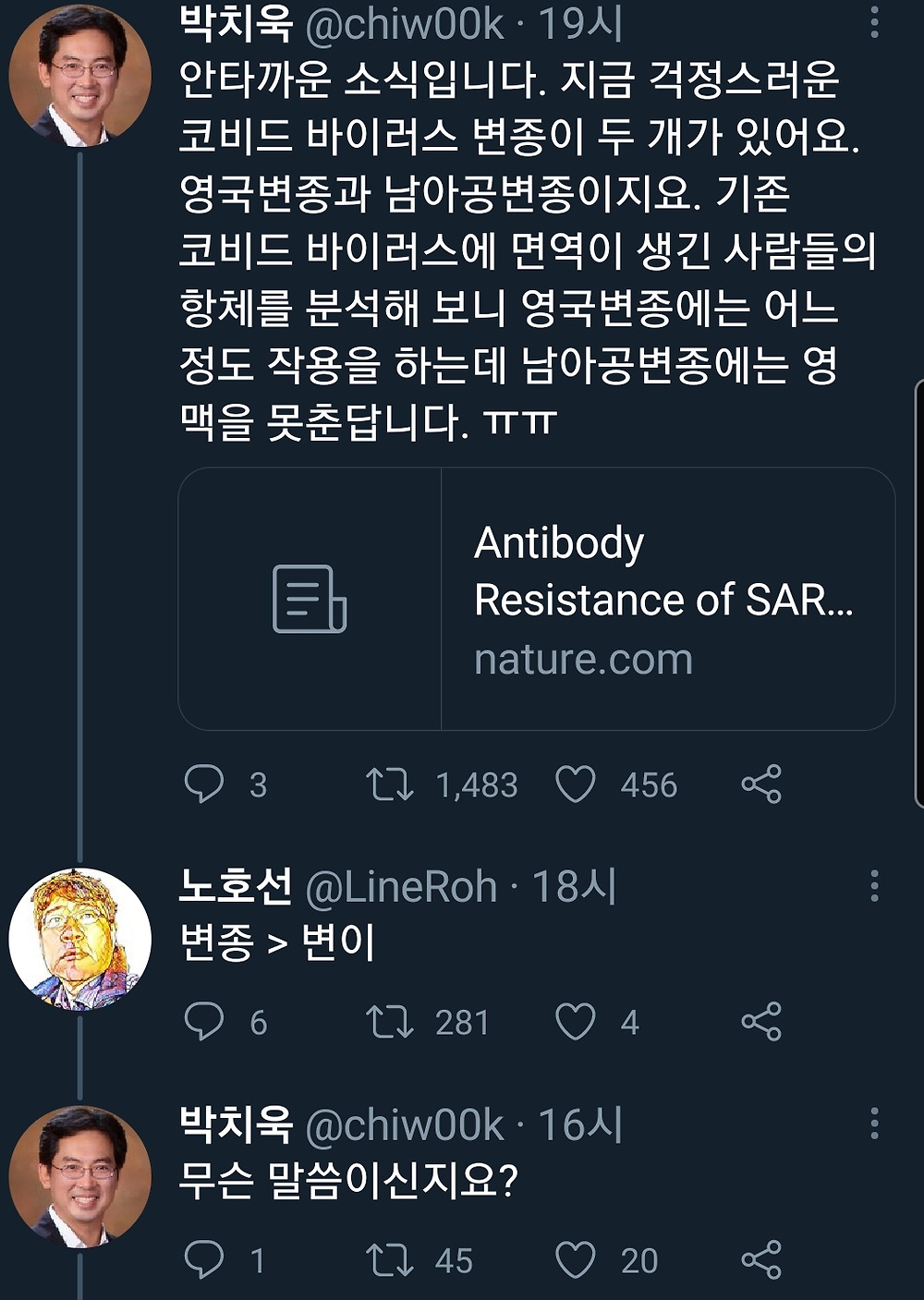The width and height of the screenshot is (924, 1300).
Task: Share the first tweet about COVID variants
Action: coord(761,784)
